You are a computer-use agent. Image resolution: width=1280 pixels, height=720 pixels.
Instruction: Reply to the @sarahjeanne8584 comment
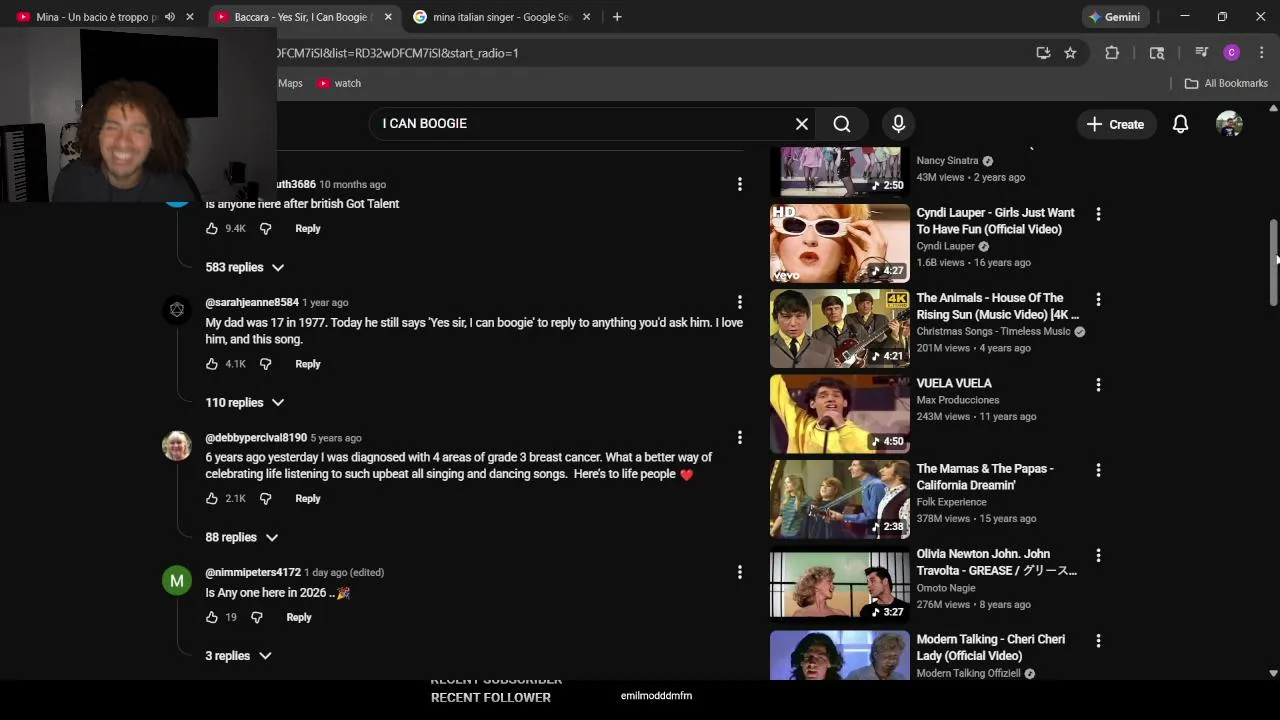pos(308,364)
